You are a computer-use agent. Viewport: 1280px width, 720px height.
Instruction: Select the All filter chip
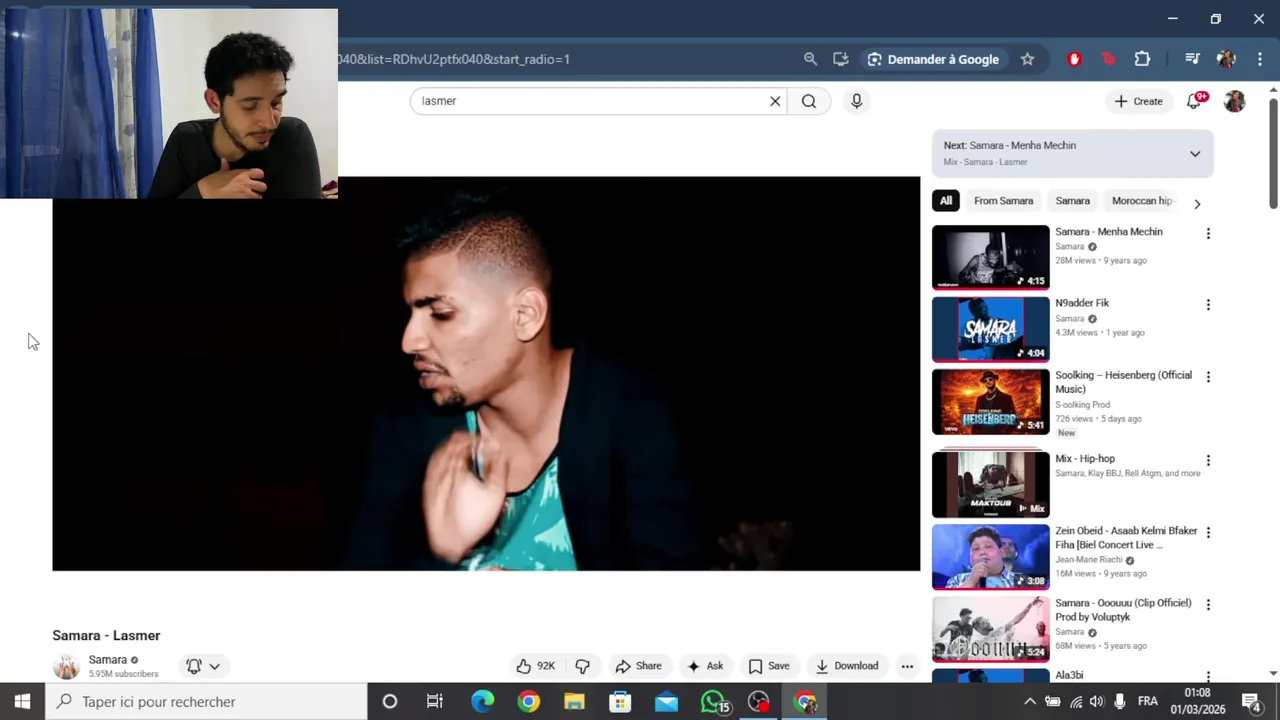tap(945, 201)
